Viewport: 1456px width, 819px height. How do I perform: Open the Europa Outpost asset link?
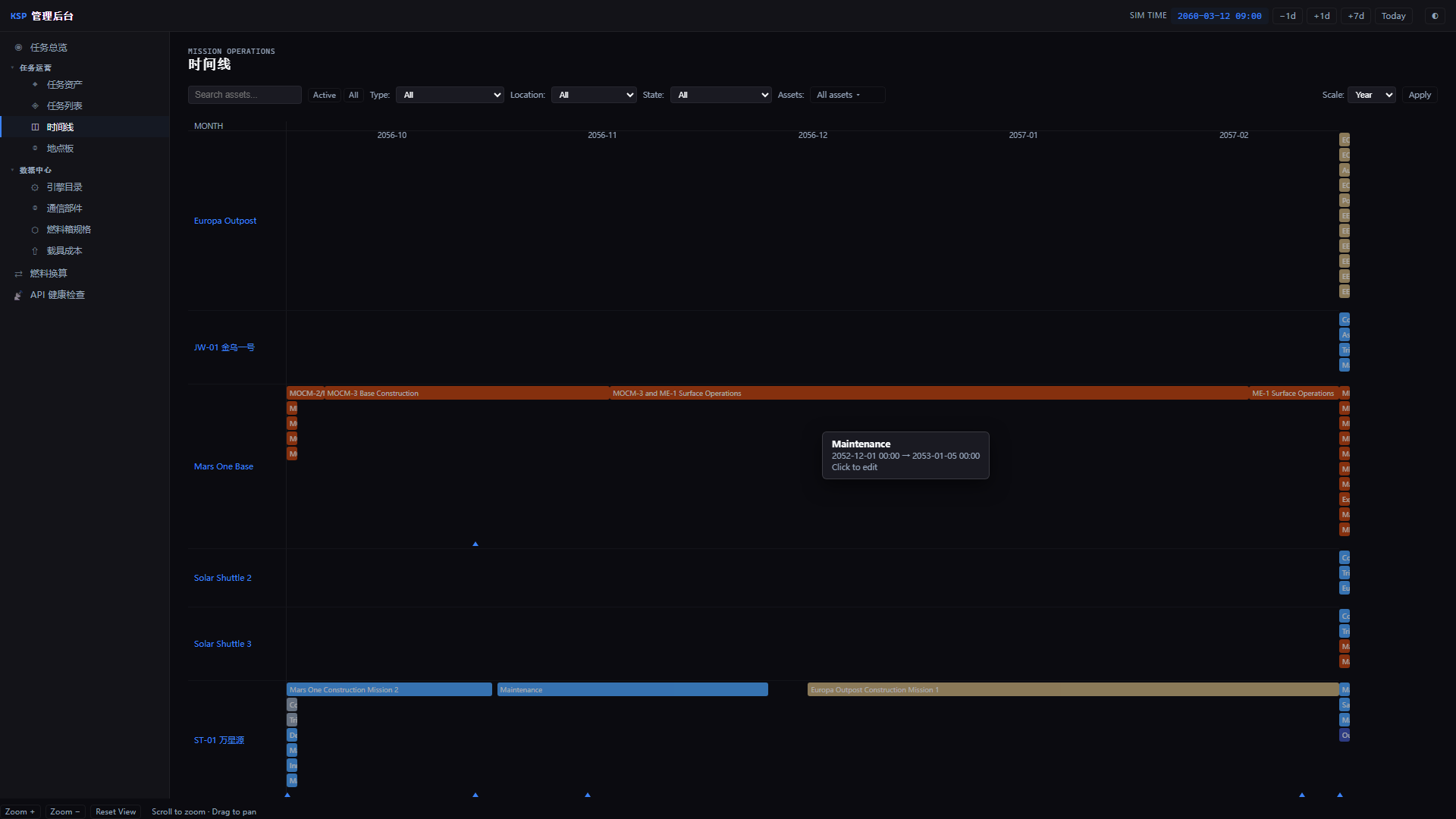(225, 221)
